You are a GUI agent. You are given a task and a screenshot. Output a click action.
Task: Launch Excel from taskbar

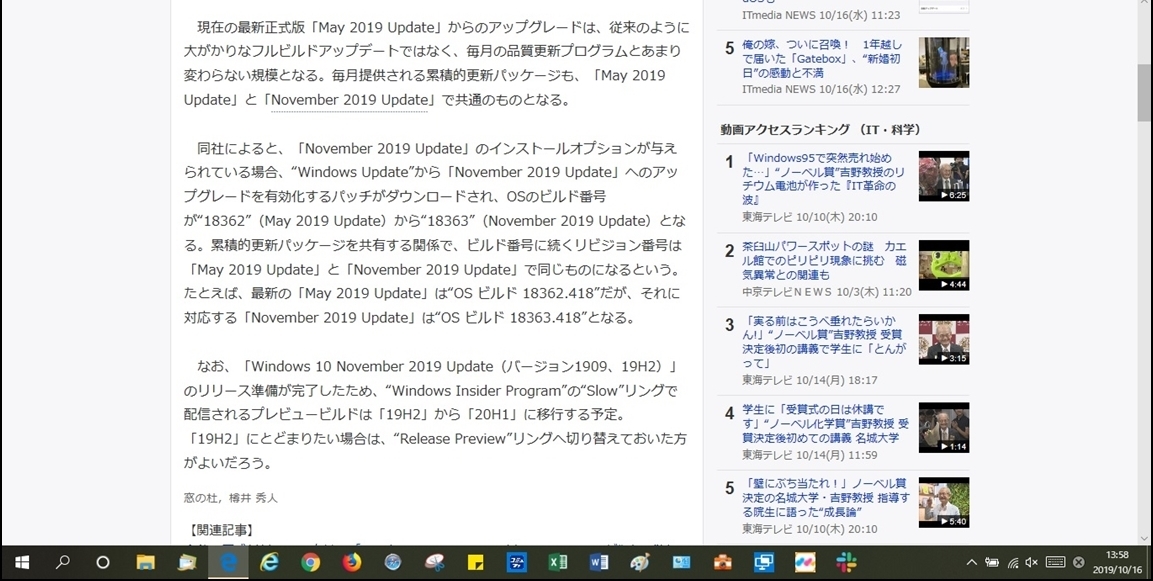pos(557,563)
